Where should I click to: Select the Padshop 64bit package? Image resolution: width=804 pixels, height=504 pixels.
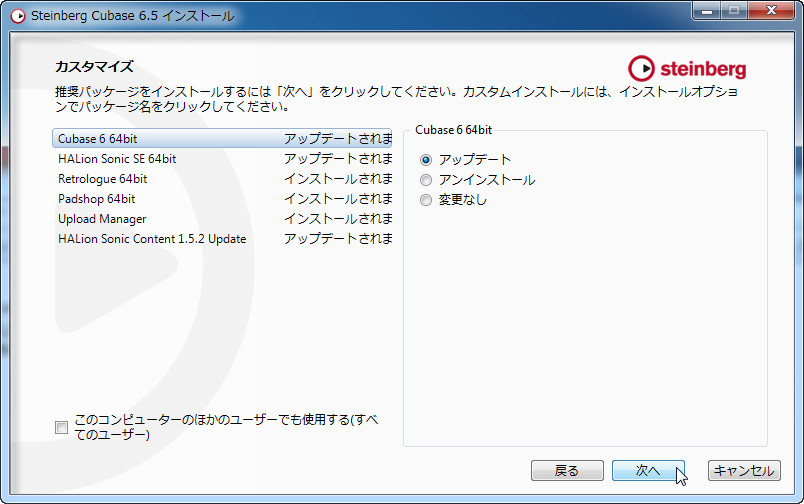click(x=222, y=199)
